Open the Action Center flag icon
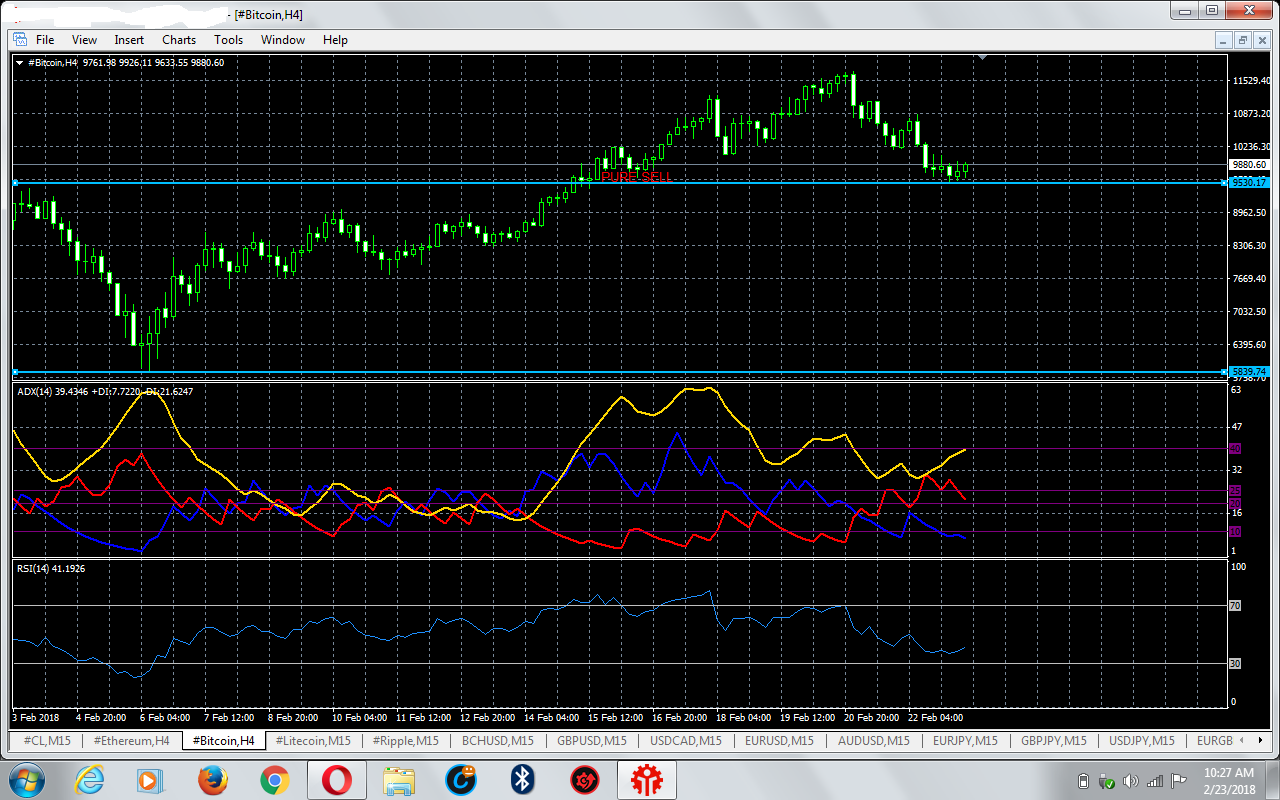Viewport: 1280px width, 800px height. 1178,781
